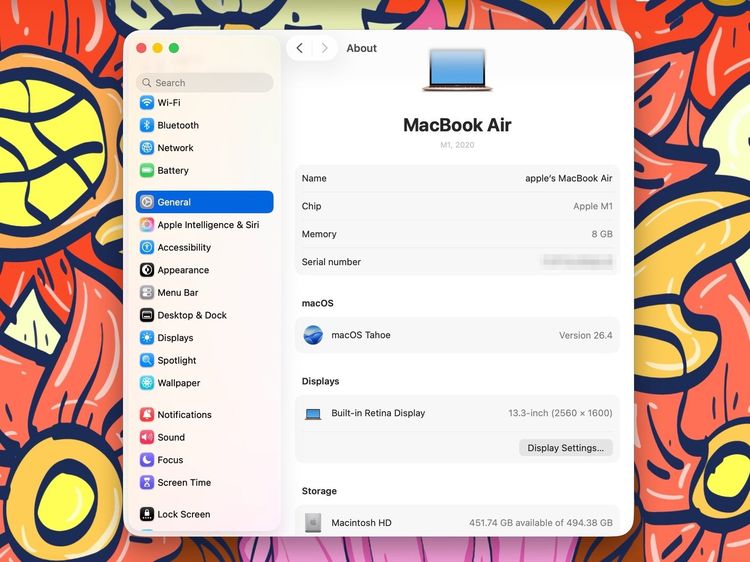This screenshot has height=562, width=750.
Task: Select Accessibility label in sidebar
Action: (x=184, y=247)
